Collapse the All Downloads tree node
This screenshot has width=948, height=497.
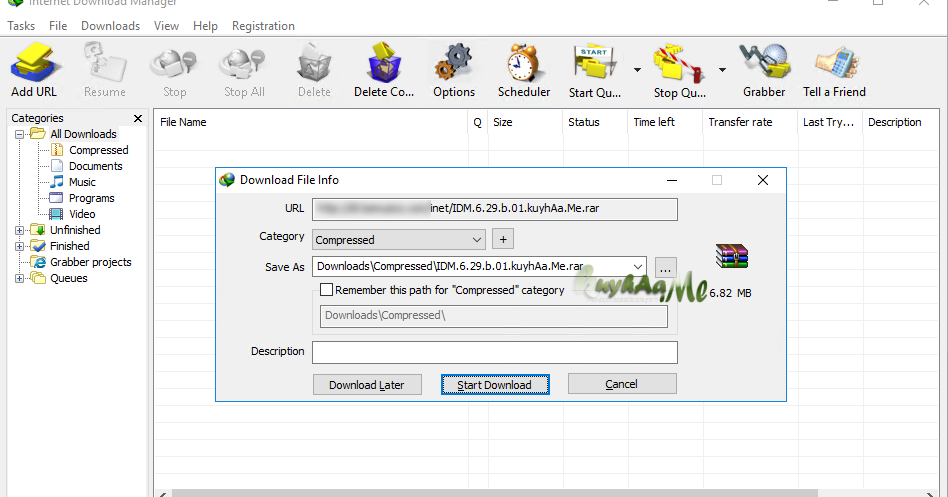[19, 134]
